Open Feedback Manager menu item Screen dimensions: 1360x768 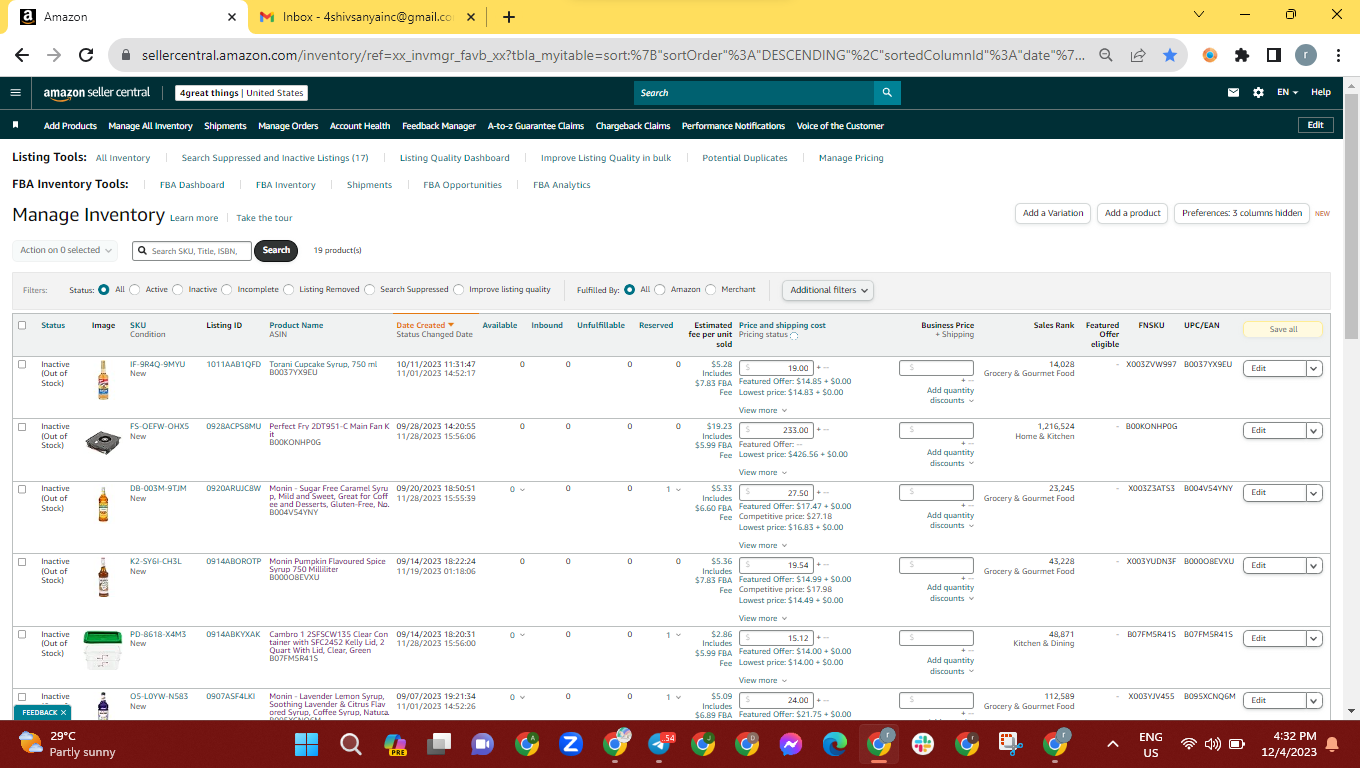click(x=439, y=126)
